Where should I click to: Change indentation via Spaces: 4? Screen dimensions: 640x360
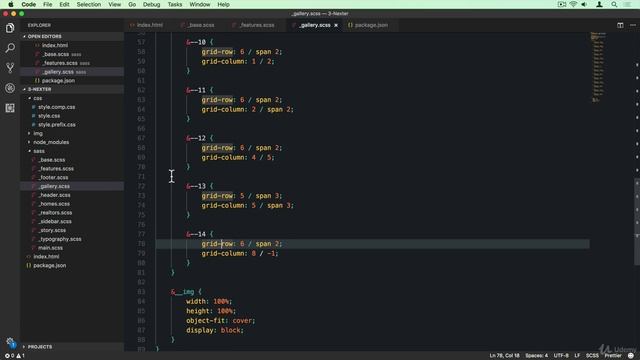tap(536, 356)
